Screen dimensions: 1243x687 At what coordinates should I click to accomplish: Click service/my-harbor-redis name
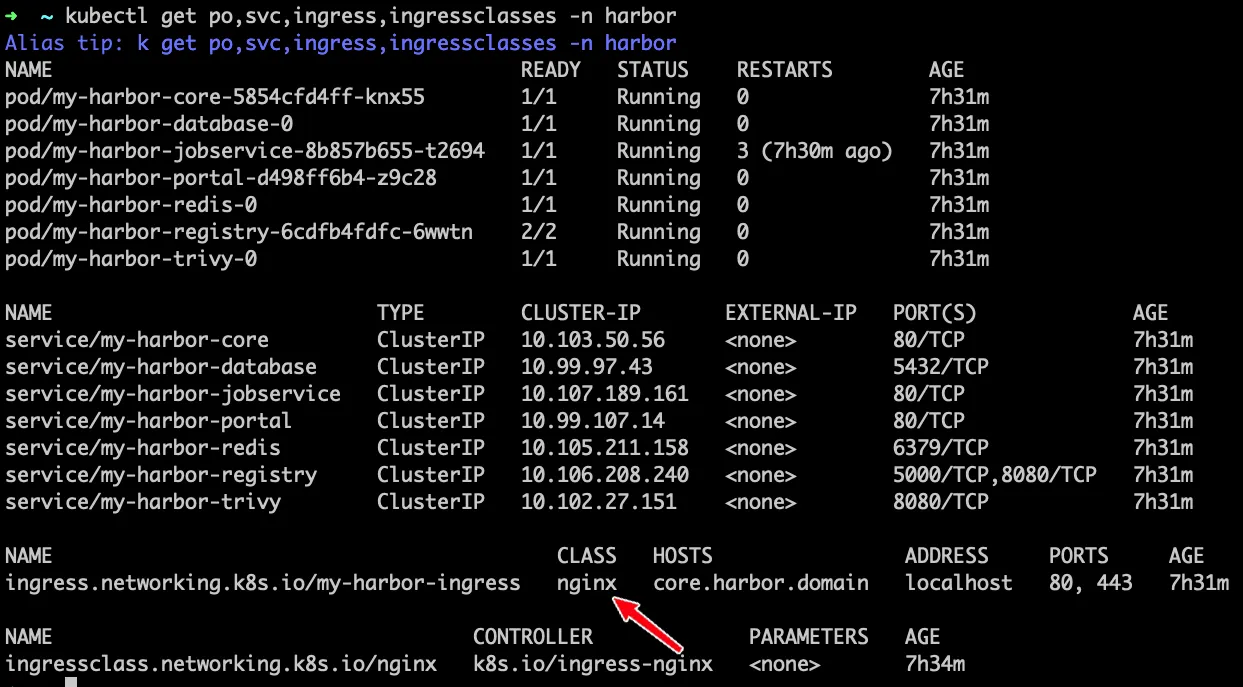[143, 448]
